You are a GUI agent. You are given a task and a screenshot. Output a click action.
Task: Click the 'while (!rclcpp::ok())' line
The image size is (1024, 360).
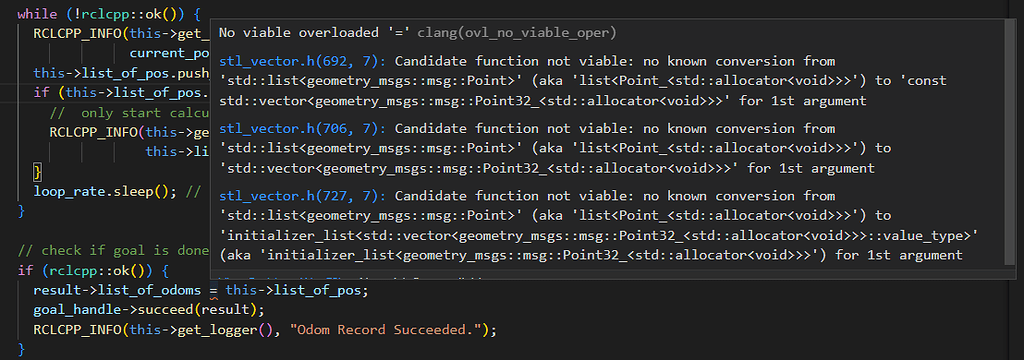pyautogui.click(x=109, y=13)
